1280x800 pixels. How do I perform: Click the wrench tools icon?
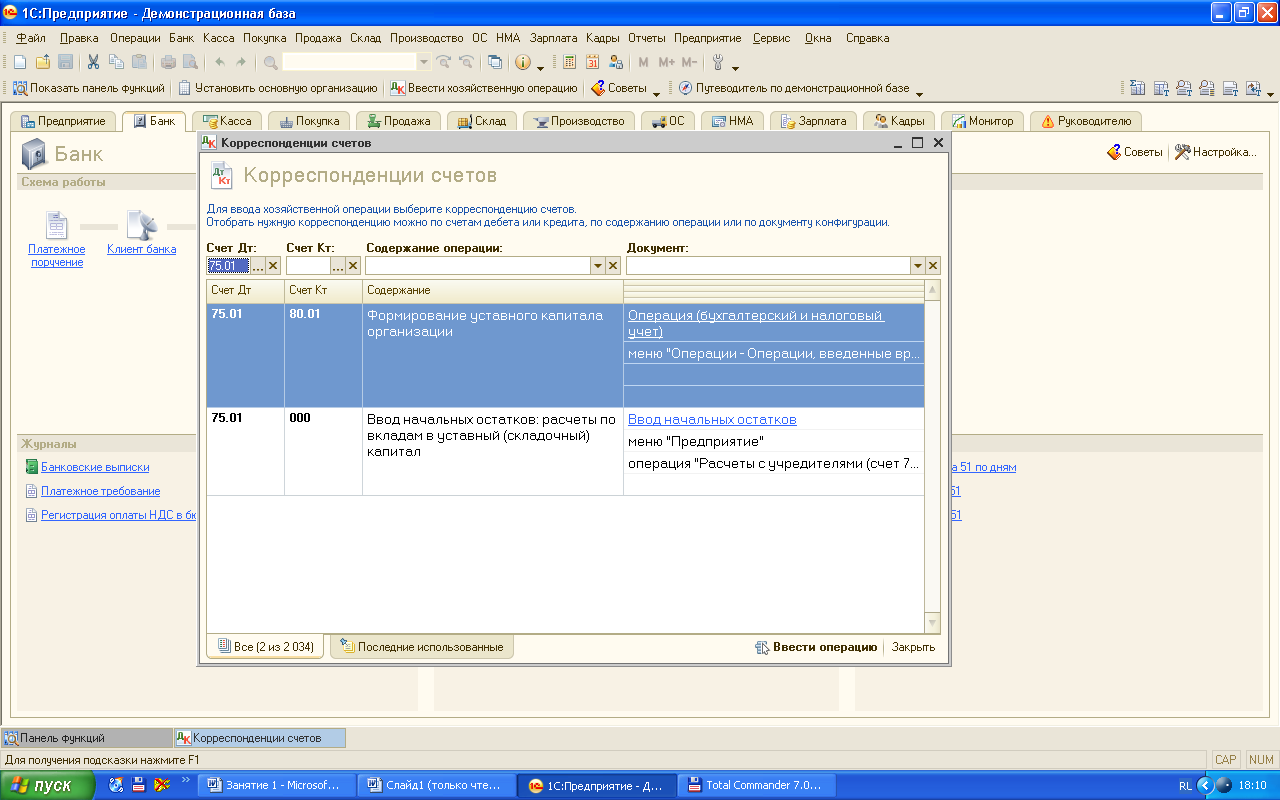pyautogui.click(x=718, y=62)
